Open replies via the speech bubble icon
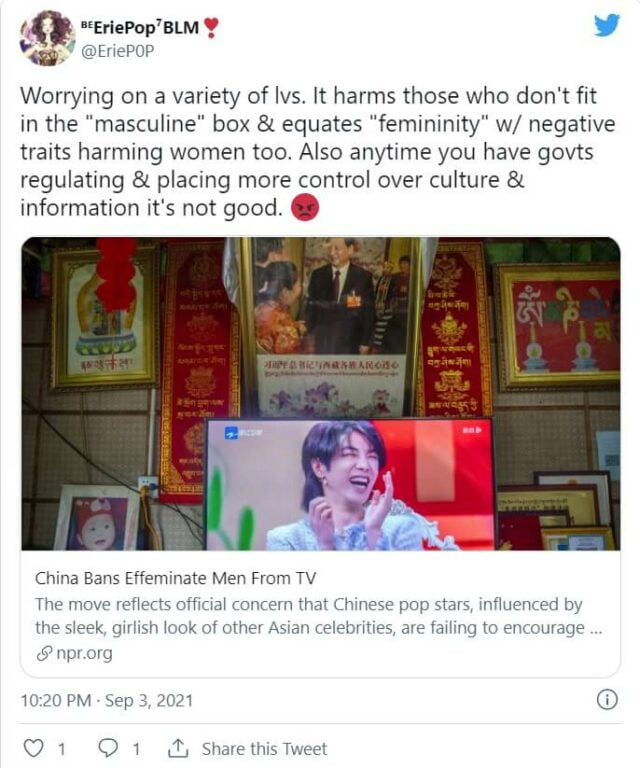The image size is (640, 768). coord(108,748)
